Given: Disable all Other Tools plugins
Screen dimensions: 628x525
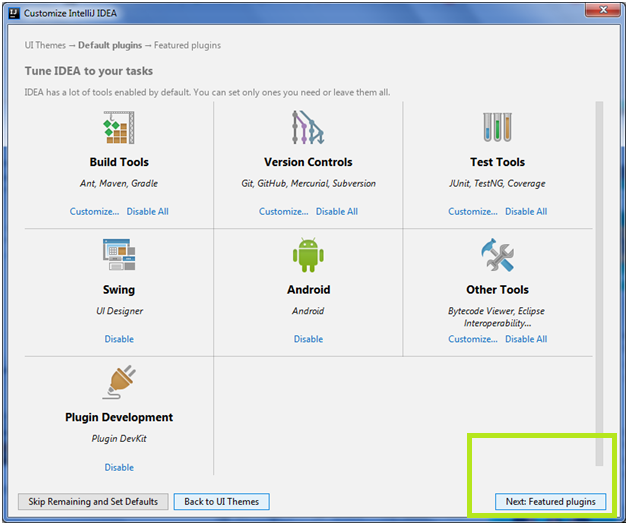Looking at the screenshot, I should pos(526,339).
